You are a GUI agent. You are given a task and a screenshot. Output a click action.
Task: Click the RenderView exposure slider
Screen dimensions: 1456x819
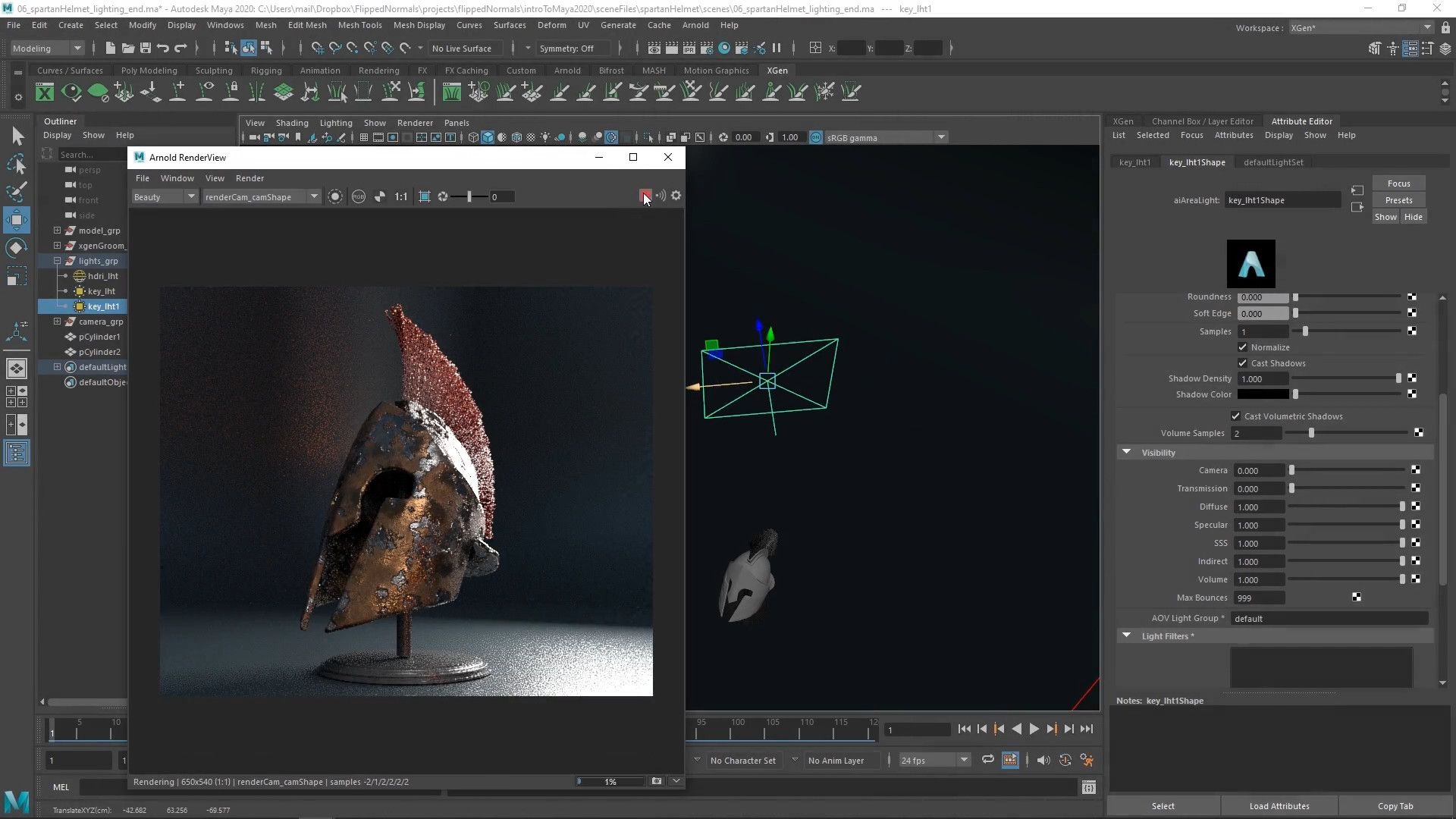click(469, 196)
